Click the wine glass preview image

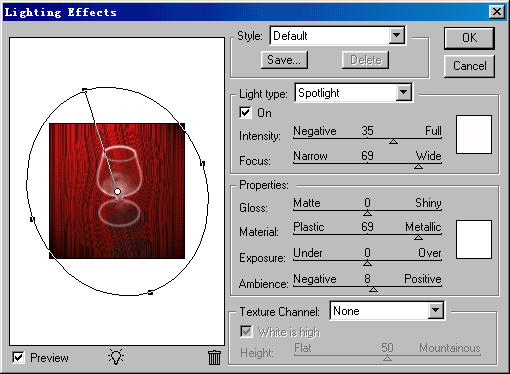point(117,191)
